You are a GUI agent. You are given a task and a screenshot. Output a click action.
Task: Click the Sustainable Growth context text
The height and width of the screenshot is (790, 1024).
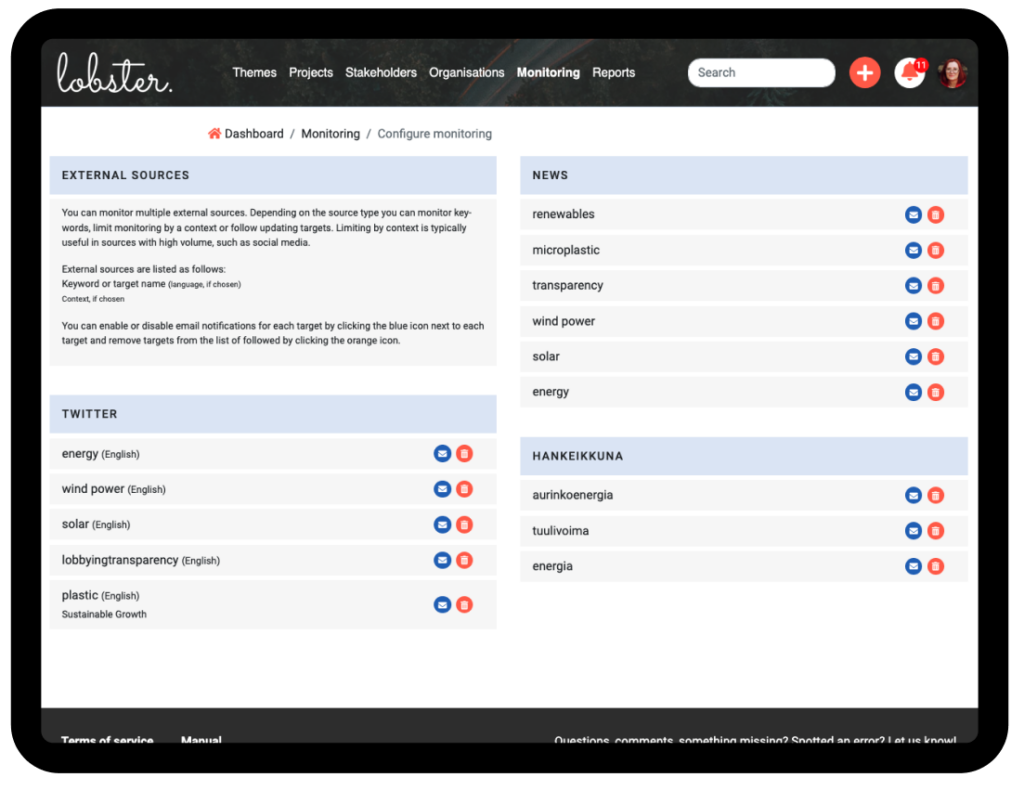pos(104,614)
